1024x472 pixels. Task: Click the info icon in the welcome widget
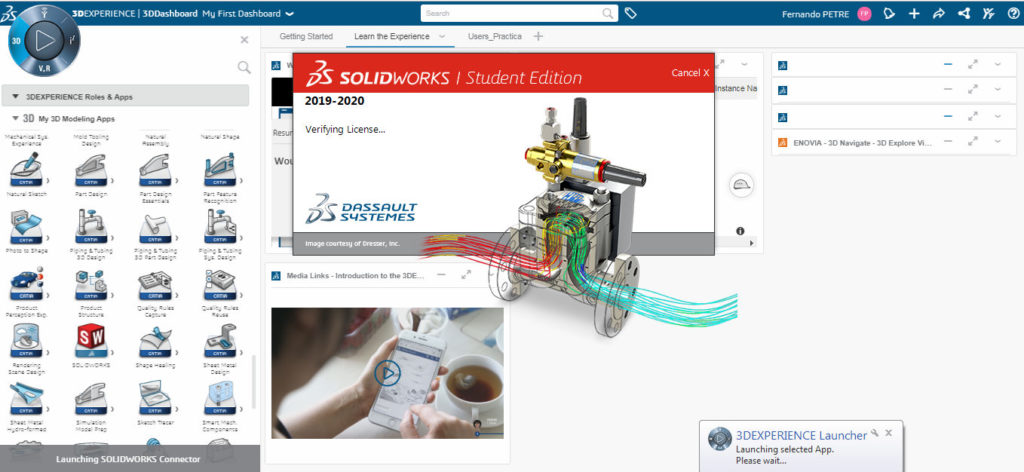[x=740, y=231]
